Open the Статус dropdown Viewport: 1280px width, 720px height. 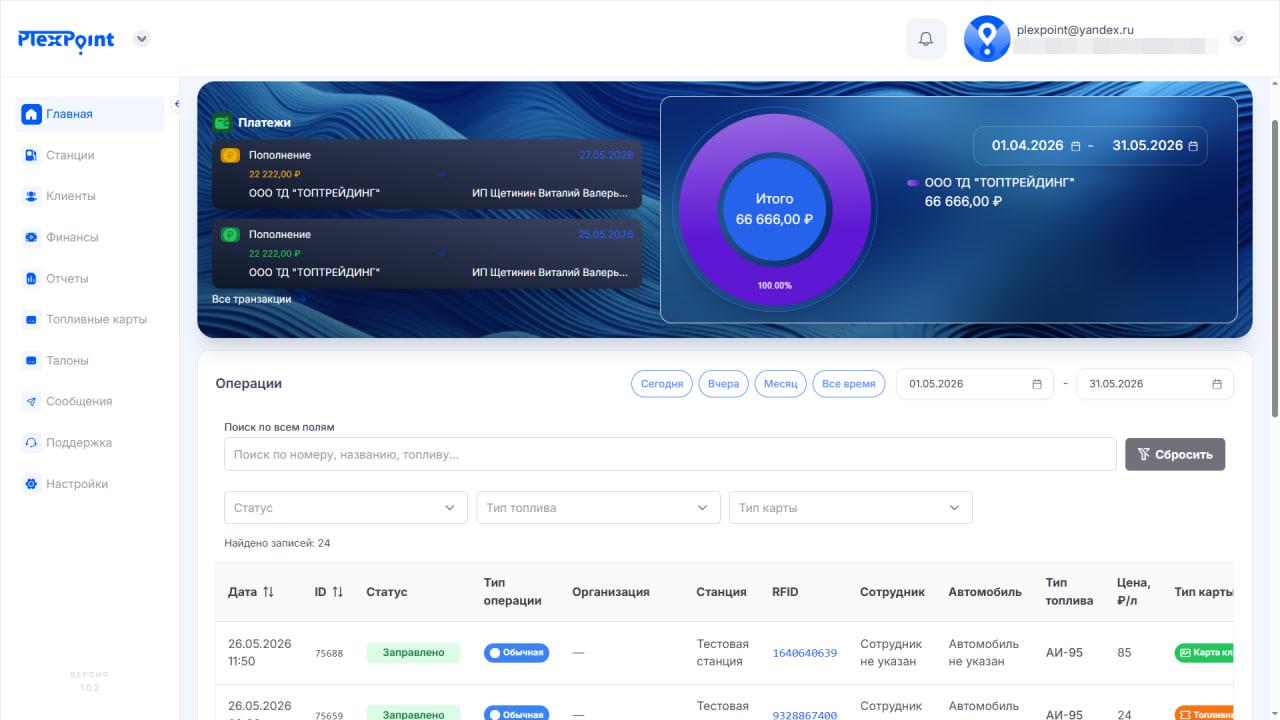[345, 508]
